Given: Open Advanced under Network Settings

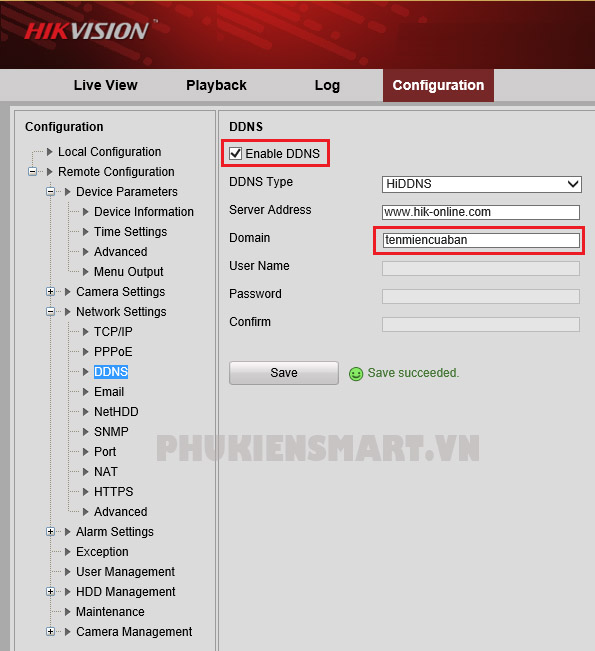Looking at the screenshot, I should click(120, 512).
